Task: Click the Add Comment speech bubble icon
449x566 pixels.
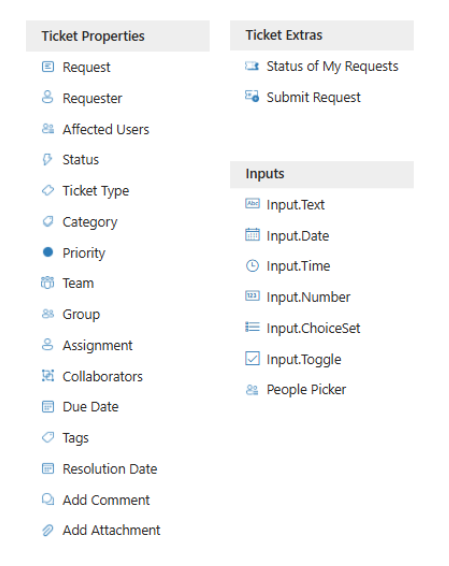Action: point(48,500)
